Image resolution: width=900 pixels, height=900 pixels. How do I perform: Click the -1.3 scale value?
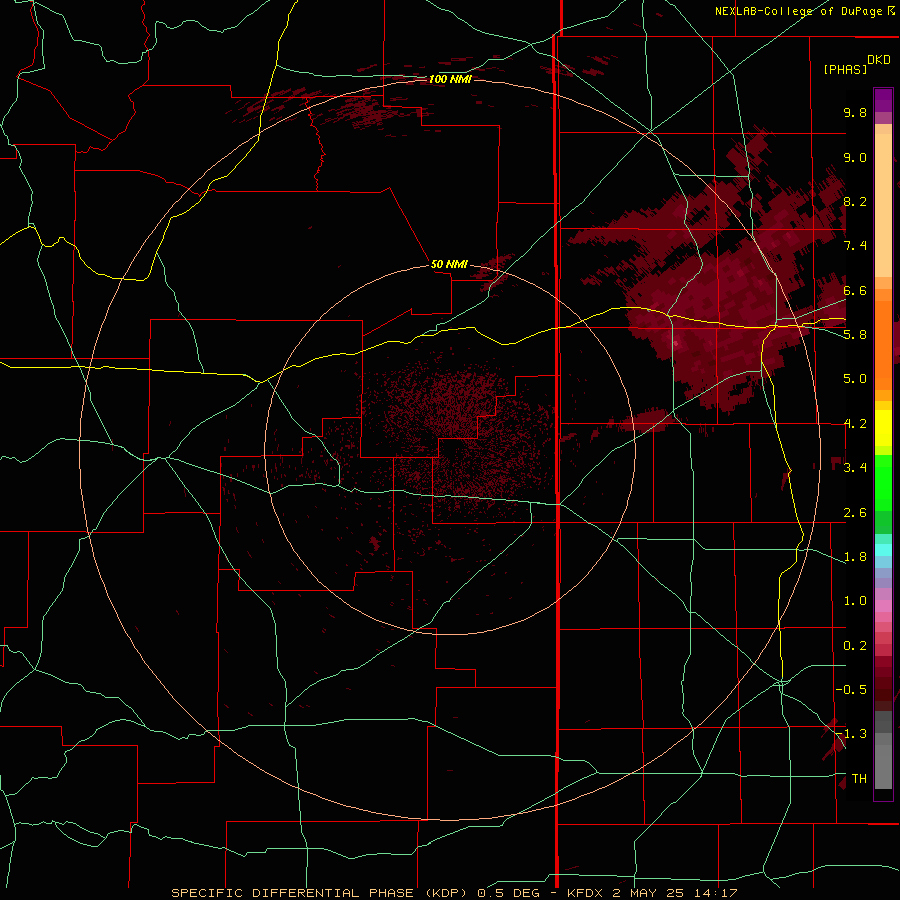click(x=851, y=734)
